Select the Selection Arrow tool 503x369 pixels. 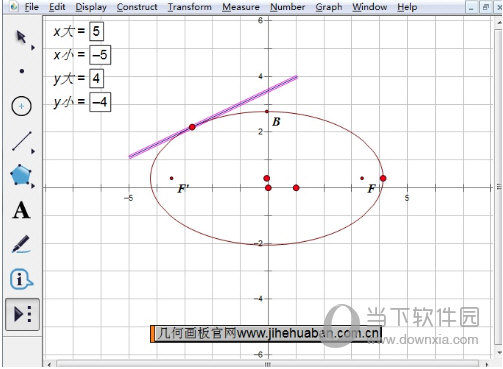point(21,37)
